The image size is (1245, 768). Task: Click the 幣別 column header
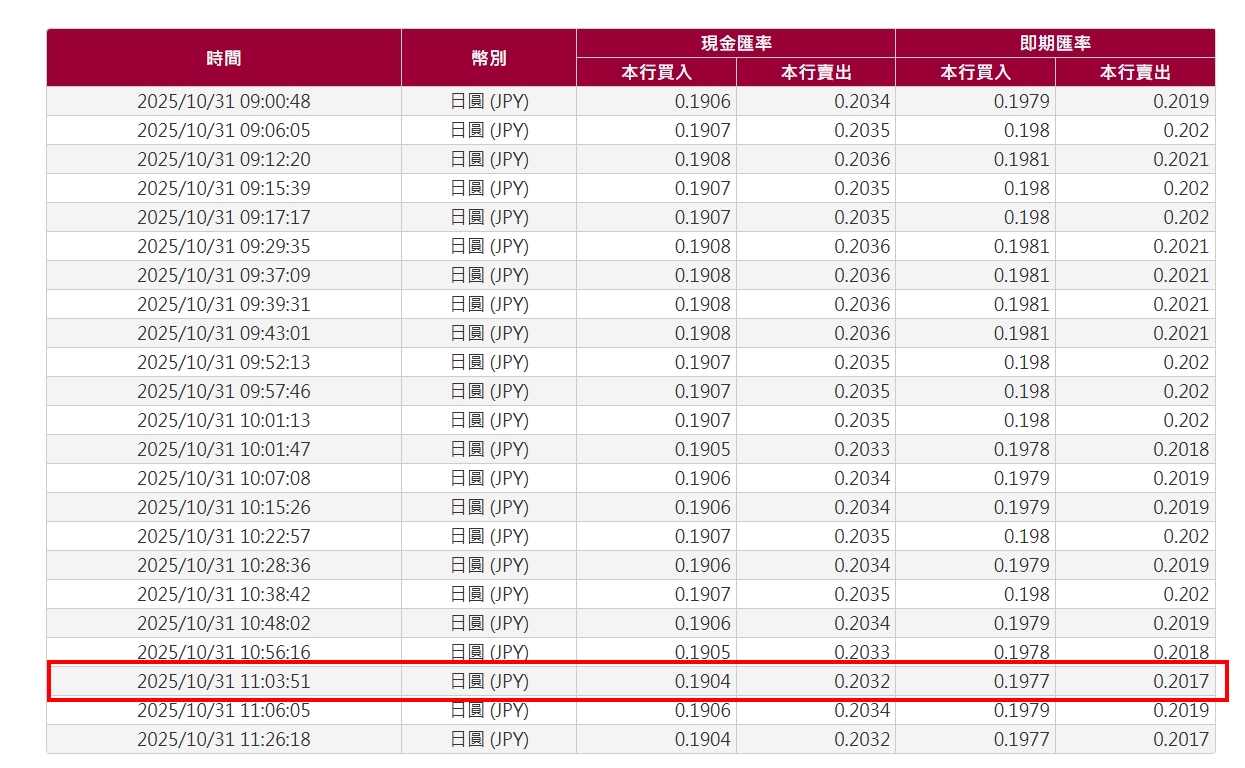click(489, 58)
